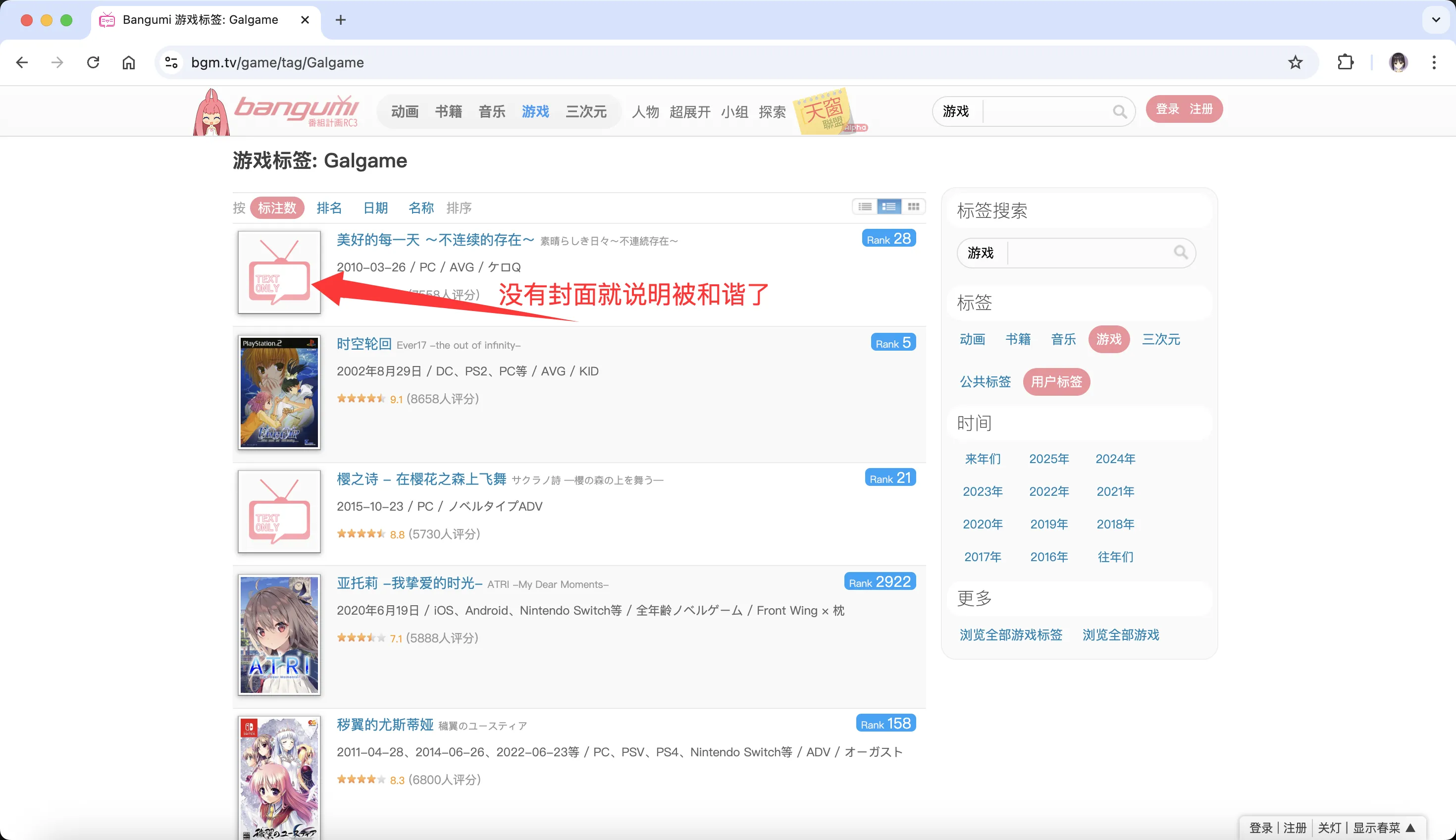Expand the browser tab search dropdown

tap(1436, 20)
